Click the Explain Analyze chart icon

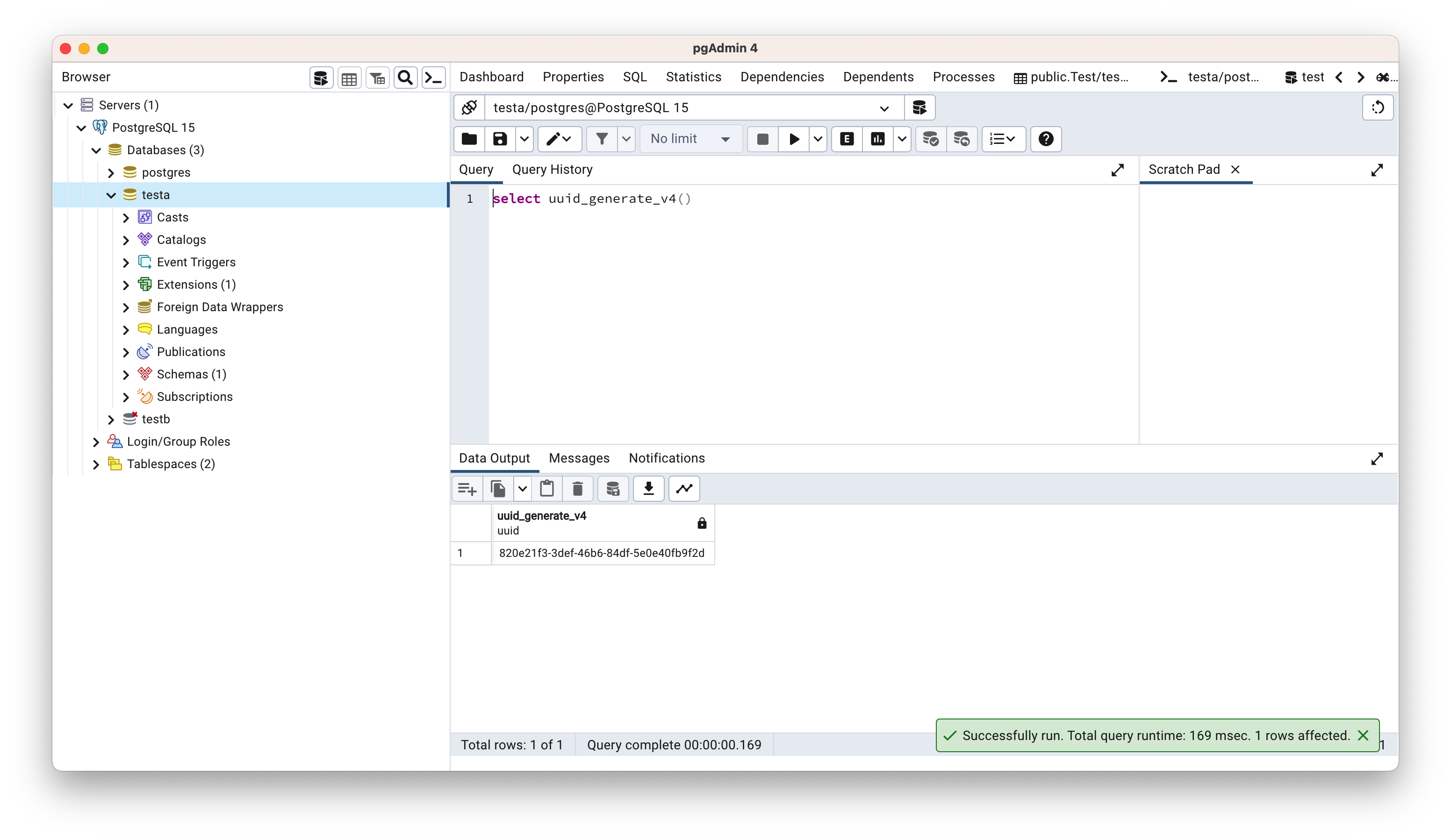877,139
